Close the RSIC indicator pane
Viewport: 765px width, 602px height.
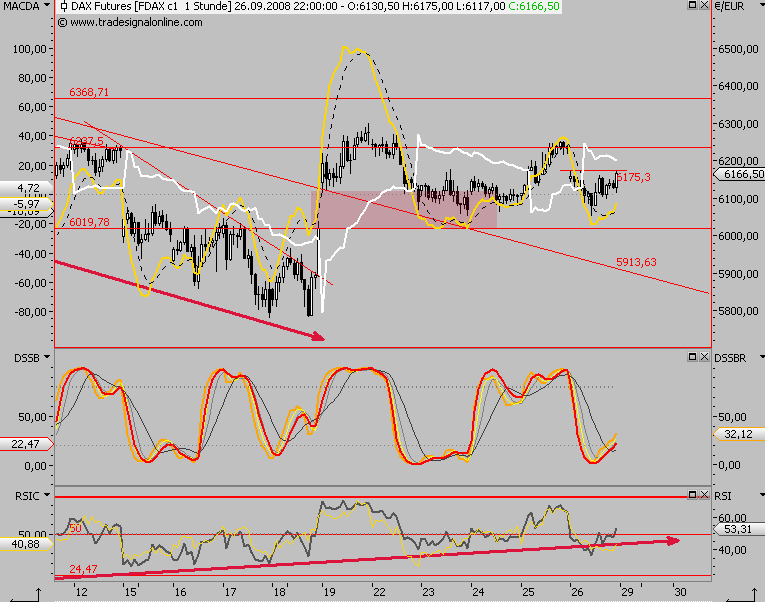(x=704, y=495)
